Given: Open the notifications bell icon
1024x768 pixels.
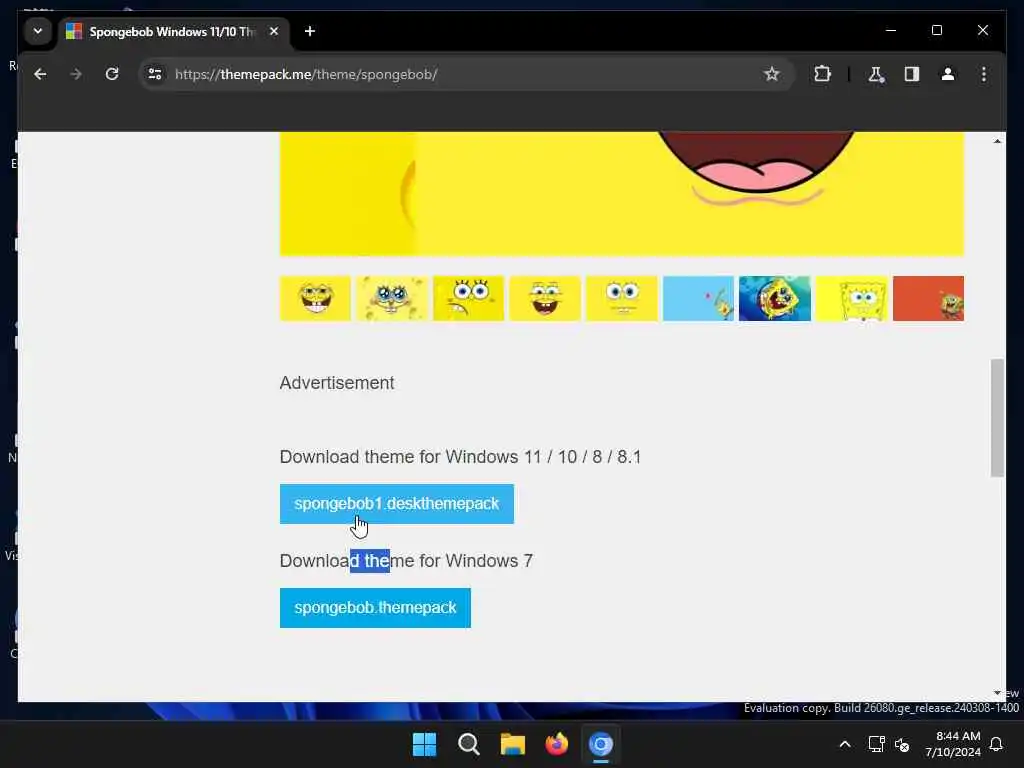Looking at the screenshot, I should pyautogui.click(x=996, y=744).
